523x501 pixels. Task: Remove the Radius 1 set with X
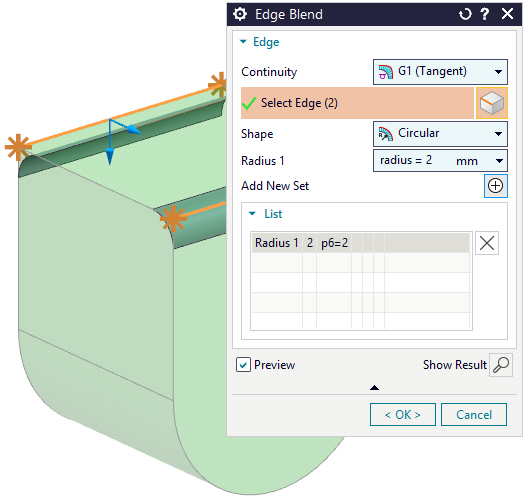[487, 243]
